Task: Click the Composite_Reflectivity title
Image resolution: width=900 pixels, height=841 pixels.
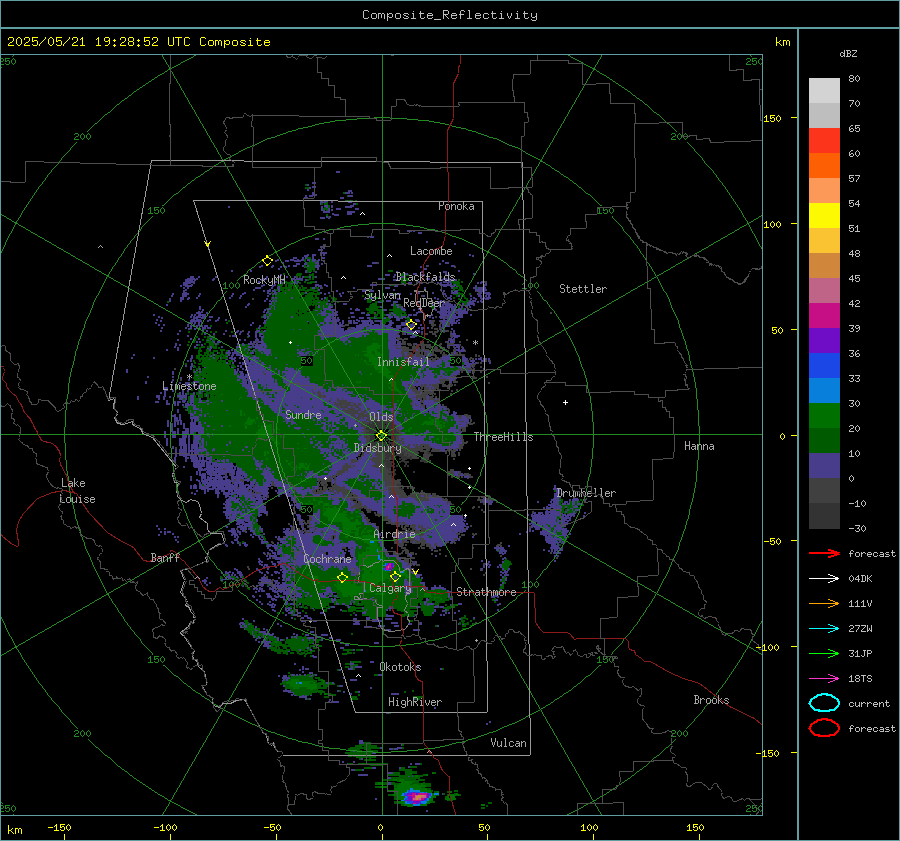Action: click(449, 15)
